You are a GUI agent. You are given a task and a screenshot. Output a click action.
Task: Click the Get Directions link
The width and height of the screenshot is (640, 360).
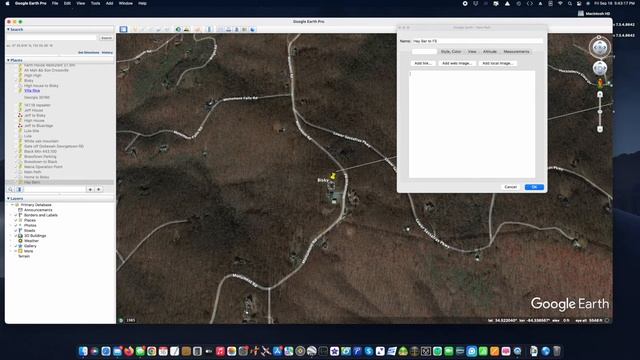(89, 53)
